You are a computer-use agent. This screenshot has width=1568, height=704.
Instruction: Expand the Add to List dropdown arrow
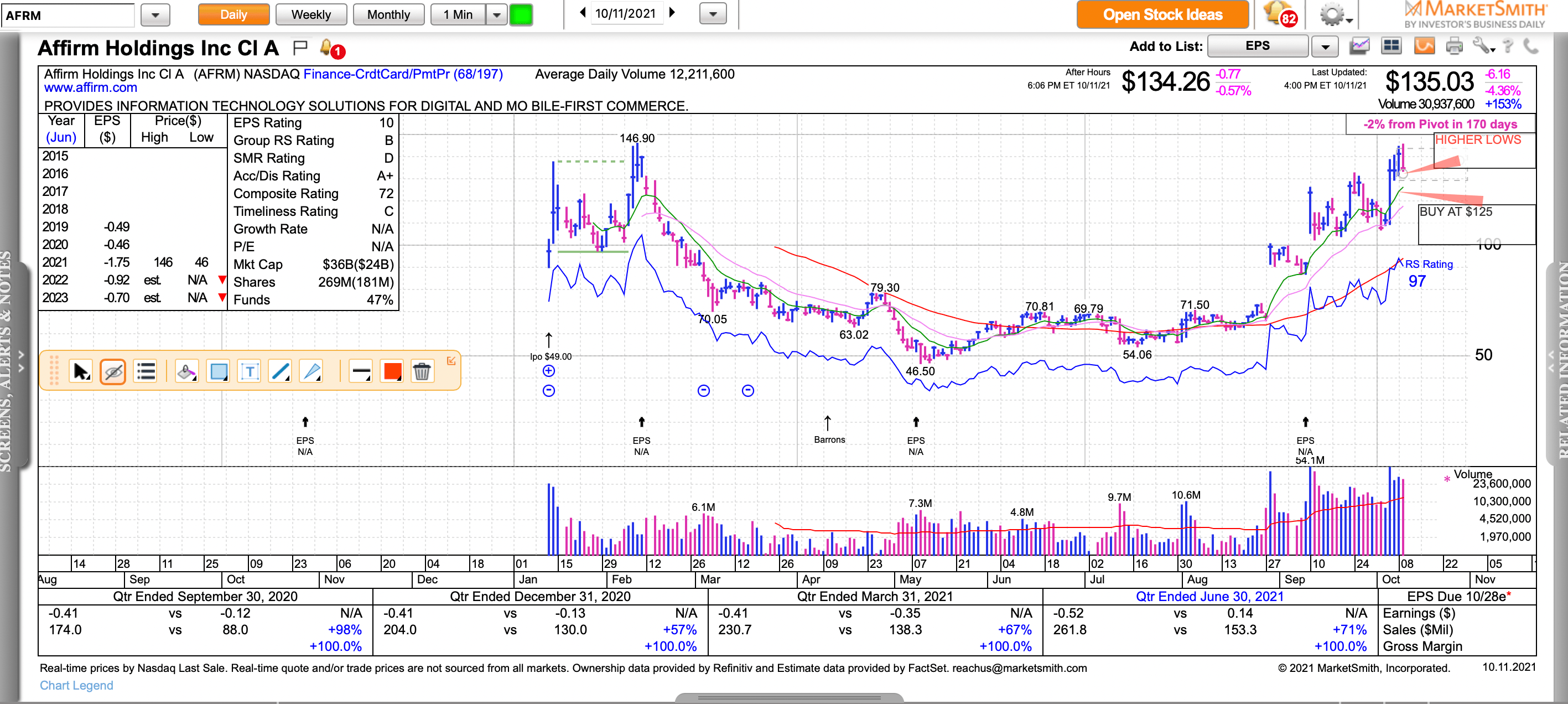(x=1325, y=46)
